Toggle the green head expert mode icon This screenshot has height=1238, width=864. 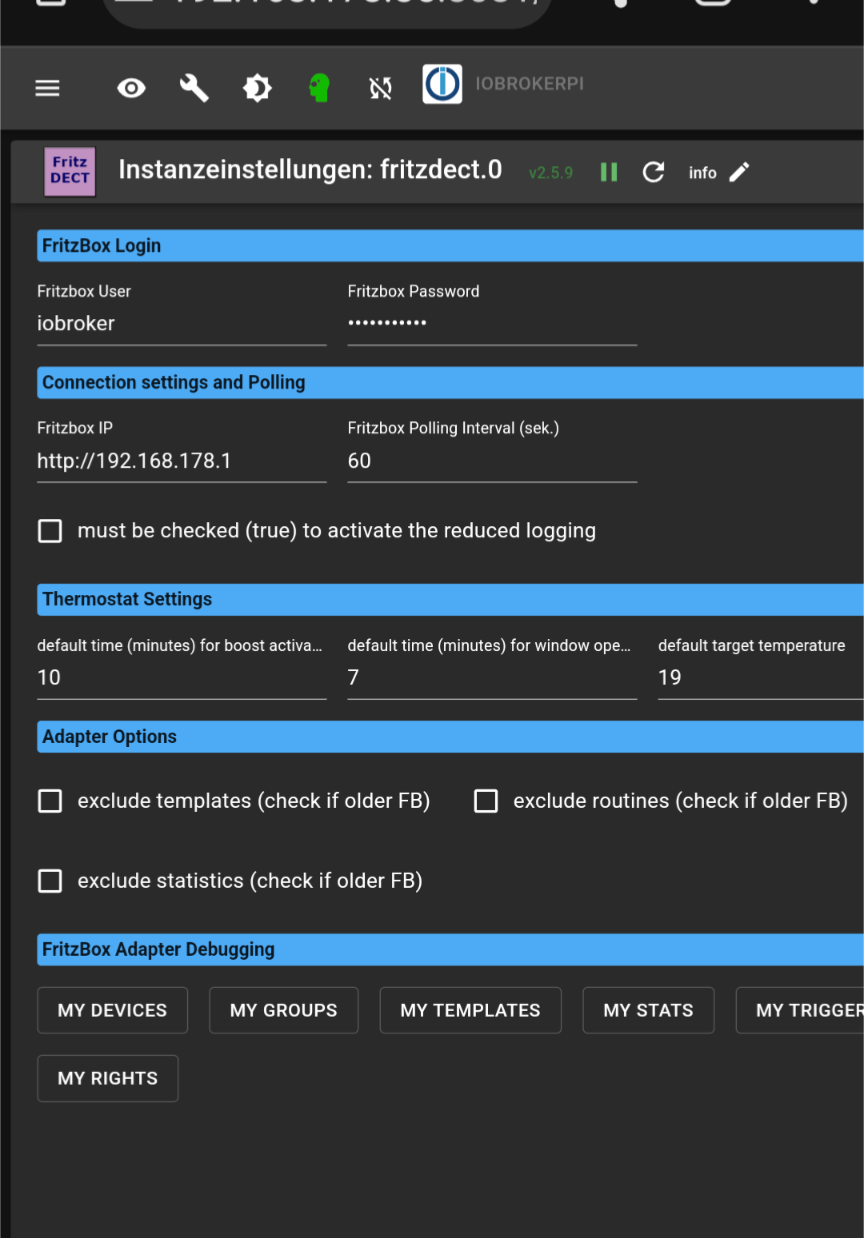tap(319, 88)
